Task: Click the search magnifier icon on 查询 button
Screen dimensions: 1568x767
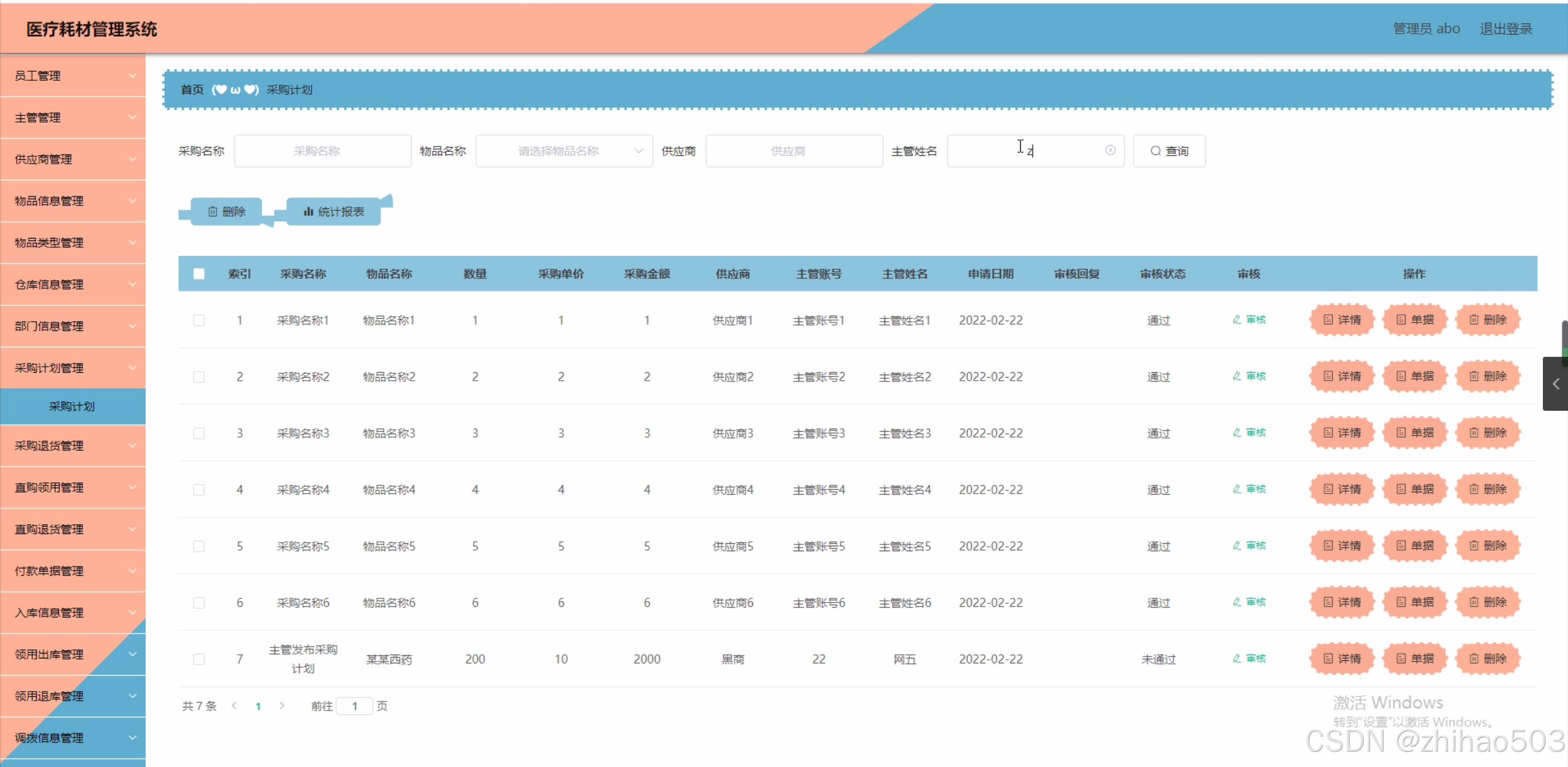Action: (x=1156, y=150)
